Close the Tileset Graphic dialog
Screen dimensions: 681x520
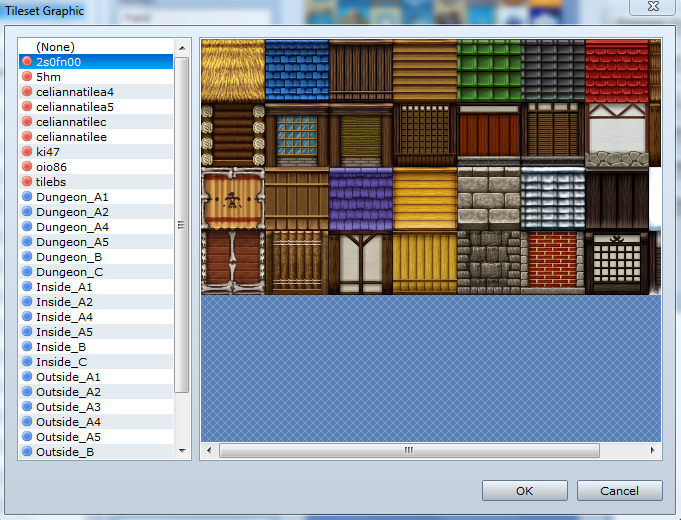click(653, 6)
